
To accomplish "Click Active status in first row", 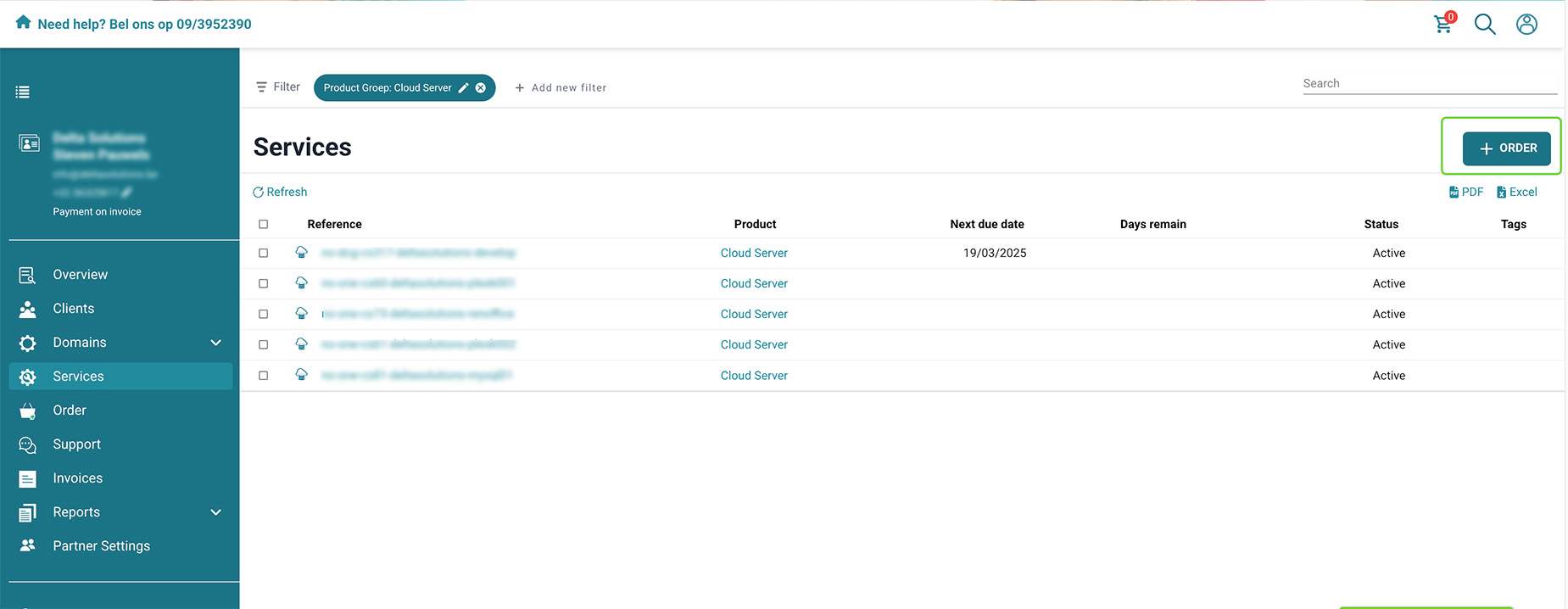I will coord(1388,253).
